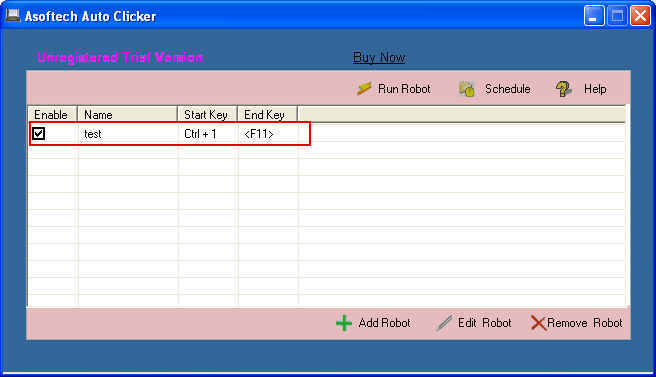Viewport: 656px width, 377px height.
Task: Close the Asoftech Auto Clicker window
Action: point(641,16)
